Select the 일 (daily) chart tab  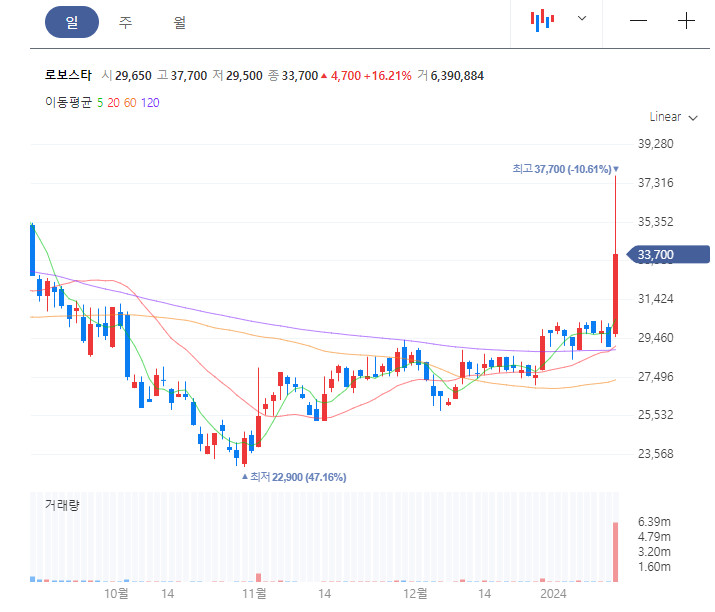[72, 22]
